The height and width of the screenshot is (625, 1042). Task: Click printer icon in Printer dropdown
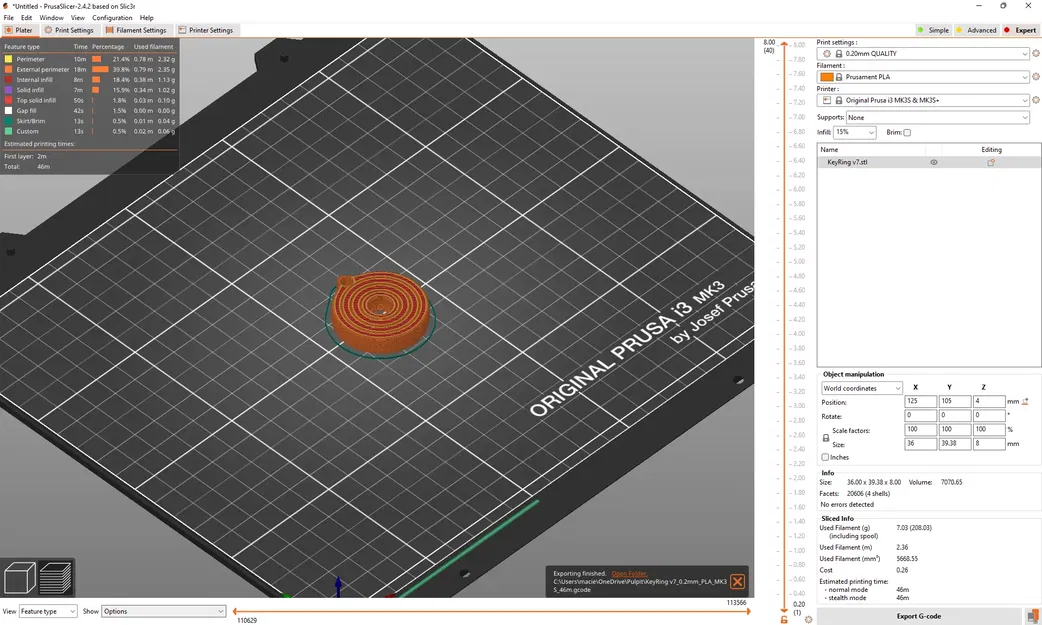[827, 100]
